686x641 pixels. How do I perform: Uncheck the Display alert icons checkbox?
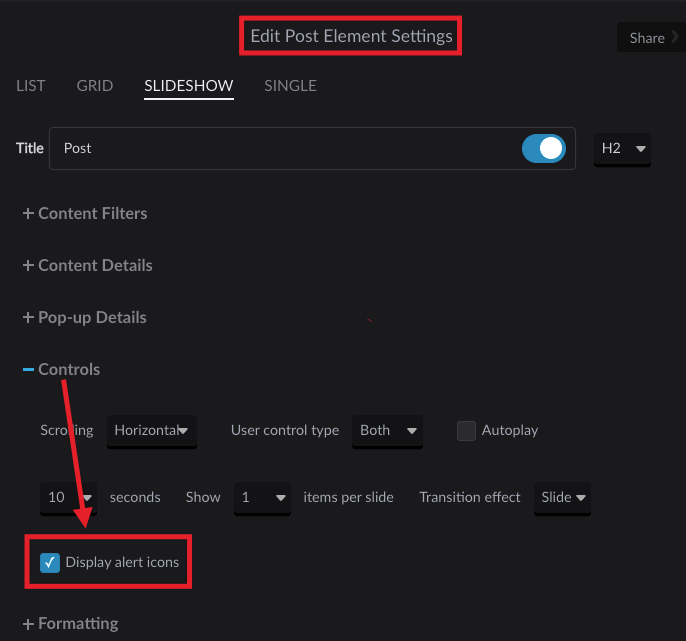[50, 563]
